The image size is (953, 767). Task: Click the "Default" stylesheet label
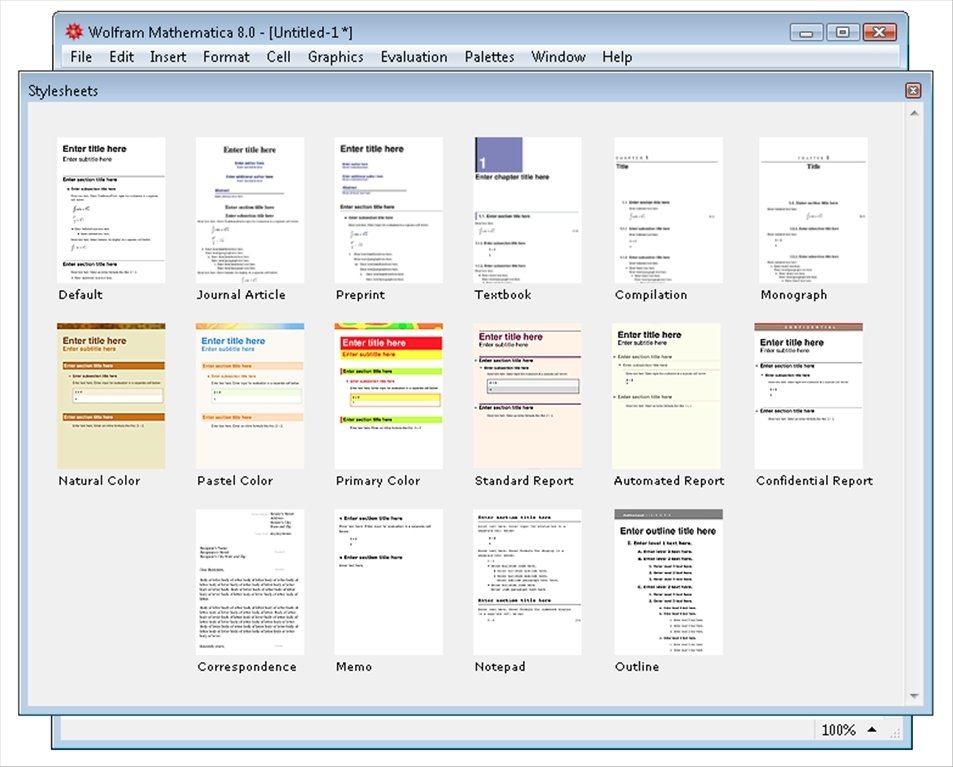[x=80, y=295]
